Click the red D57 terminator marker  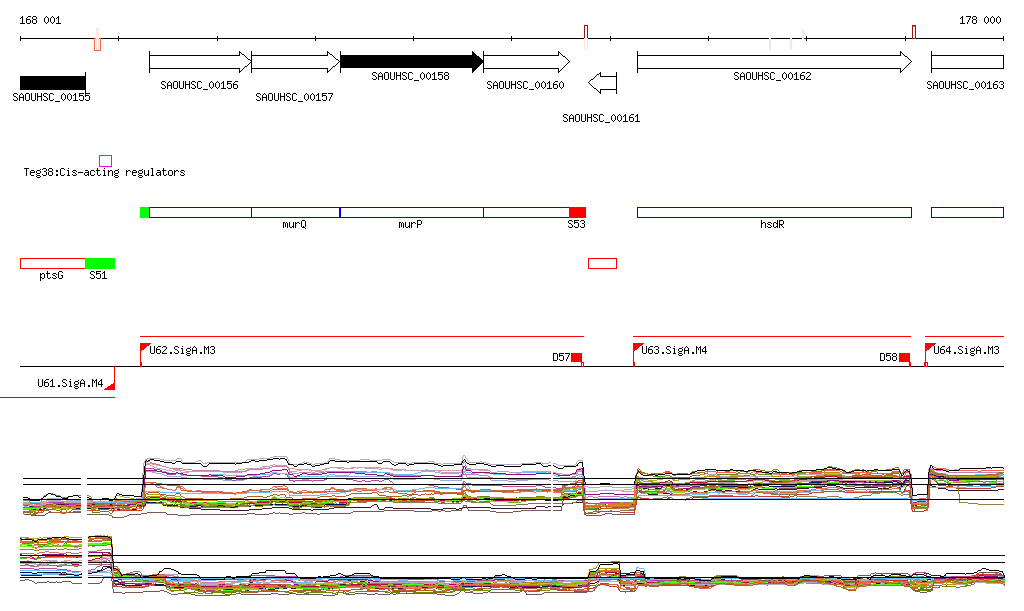pos(576,358)
